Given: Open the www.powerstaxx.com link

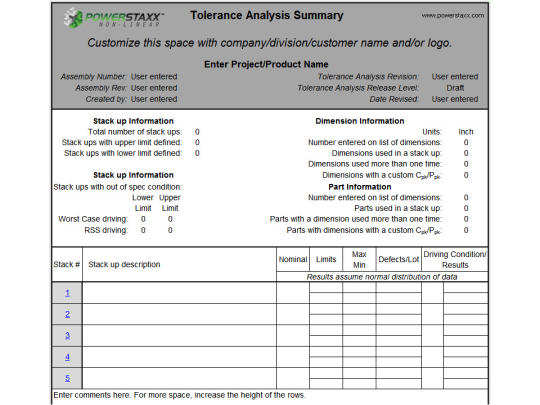Looking at the screenshot, I should pos(453,15).
